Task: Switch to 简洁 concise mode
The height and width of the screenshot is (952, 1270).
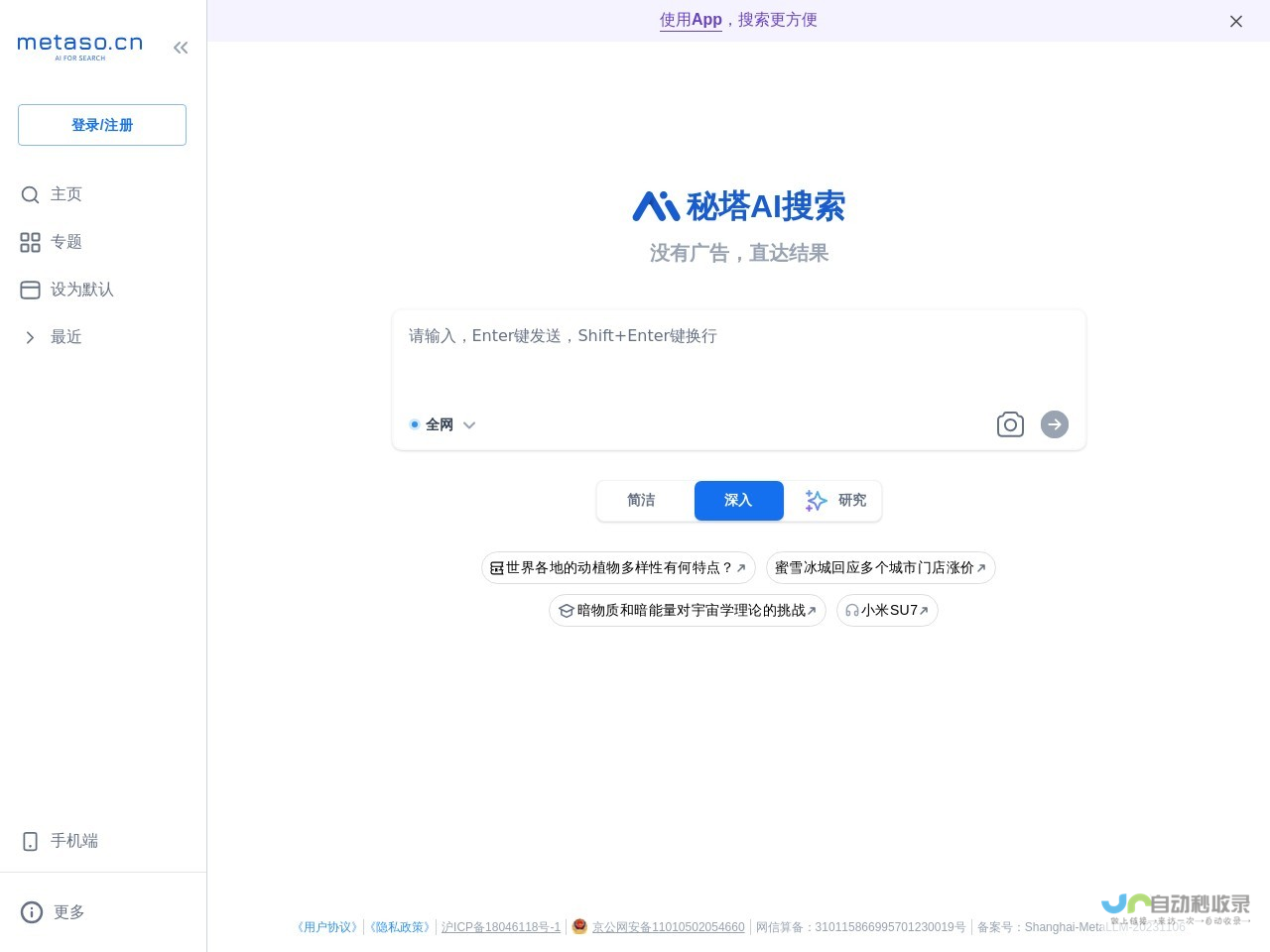Action: point(642,501)
